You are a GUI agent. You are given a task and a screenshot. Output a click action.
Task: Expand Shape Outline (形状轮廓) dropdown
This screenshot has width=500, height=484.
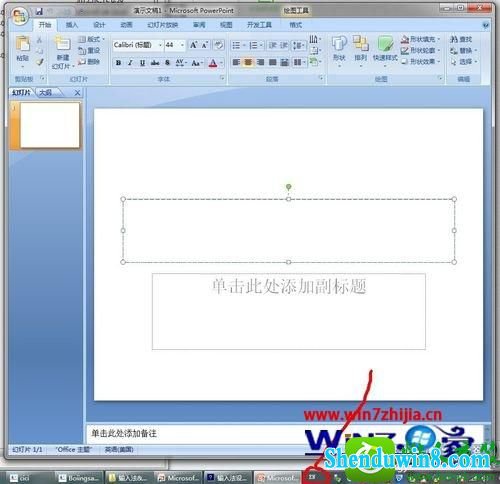click(x=439, y=50)
